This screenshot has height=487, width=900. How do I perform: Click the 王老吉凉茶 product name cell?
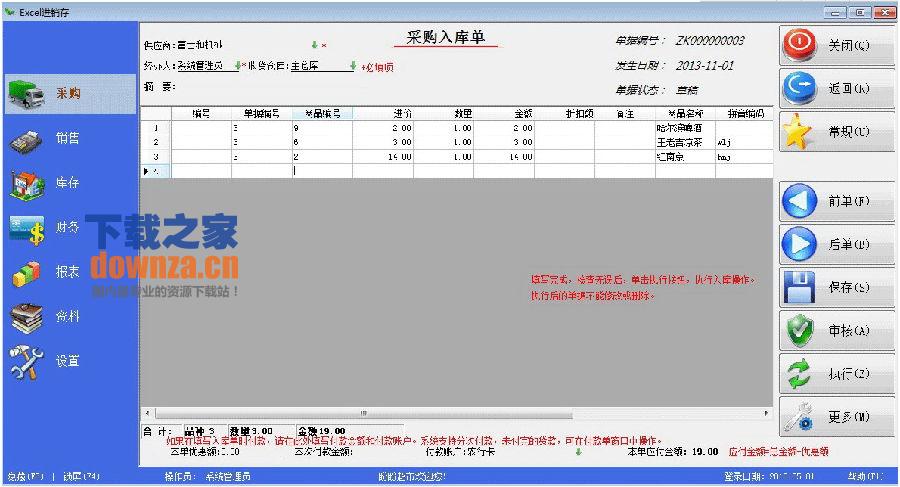685,142
